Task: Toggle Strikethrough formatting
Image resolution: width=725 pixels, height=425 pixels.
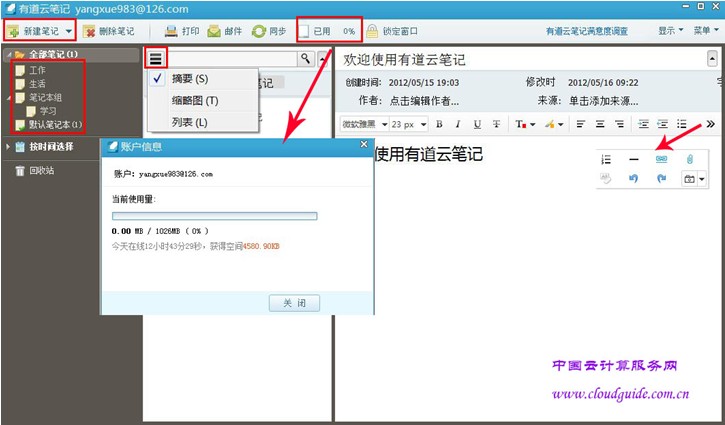Action: coord(496,124)
